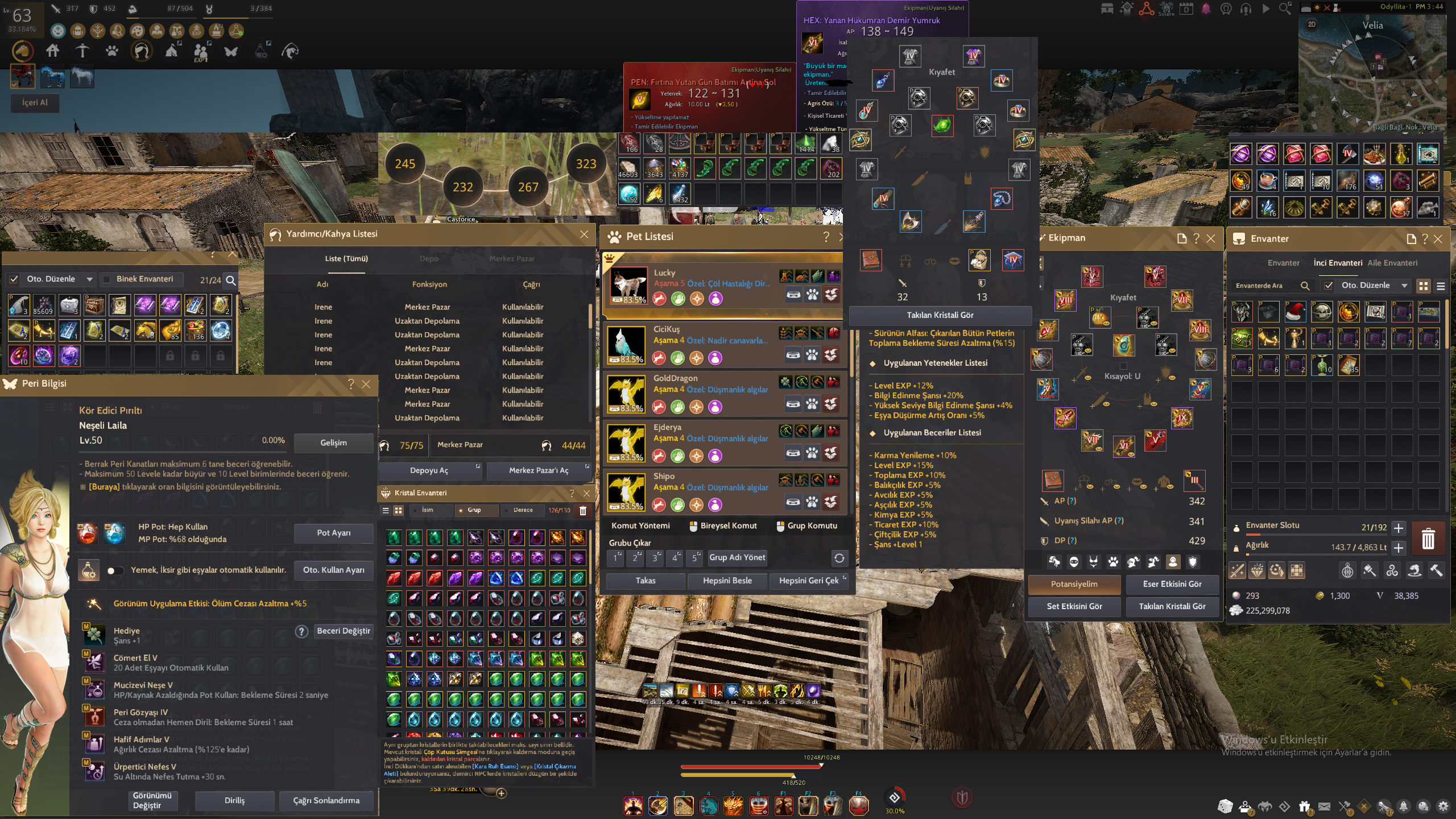Click the palette buff icon
Image resolution: width=1456 pixels, height=819 pixels.
coord(137,30)
